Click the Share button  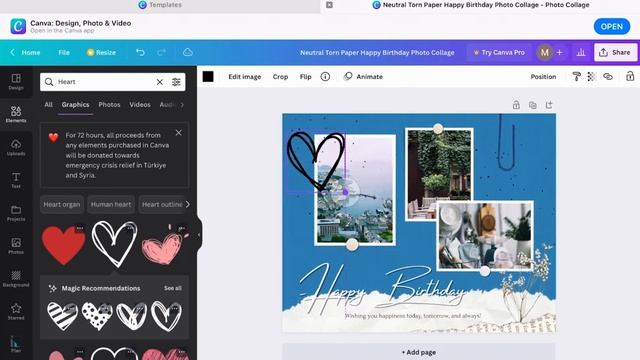(615, 52)
